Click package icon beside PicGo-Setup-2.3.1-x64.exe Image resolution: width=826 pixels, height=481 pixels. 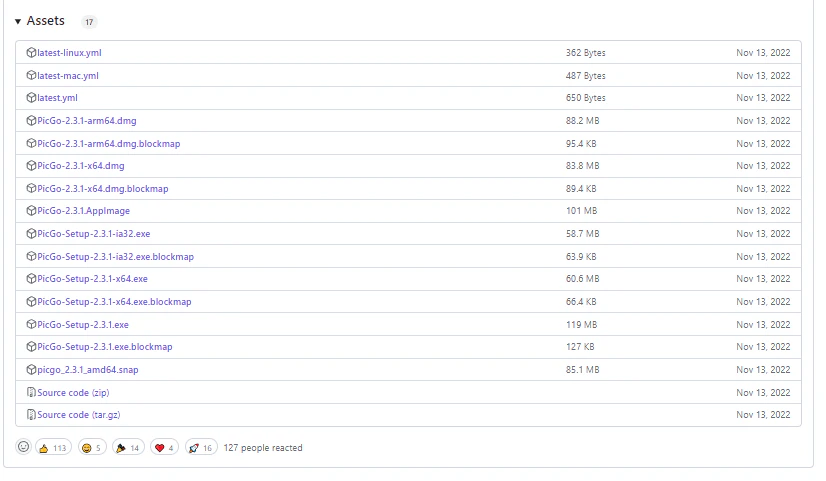31,279
